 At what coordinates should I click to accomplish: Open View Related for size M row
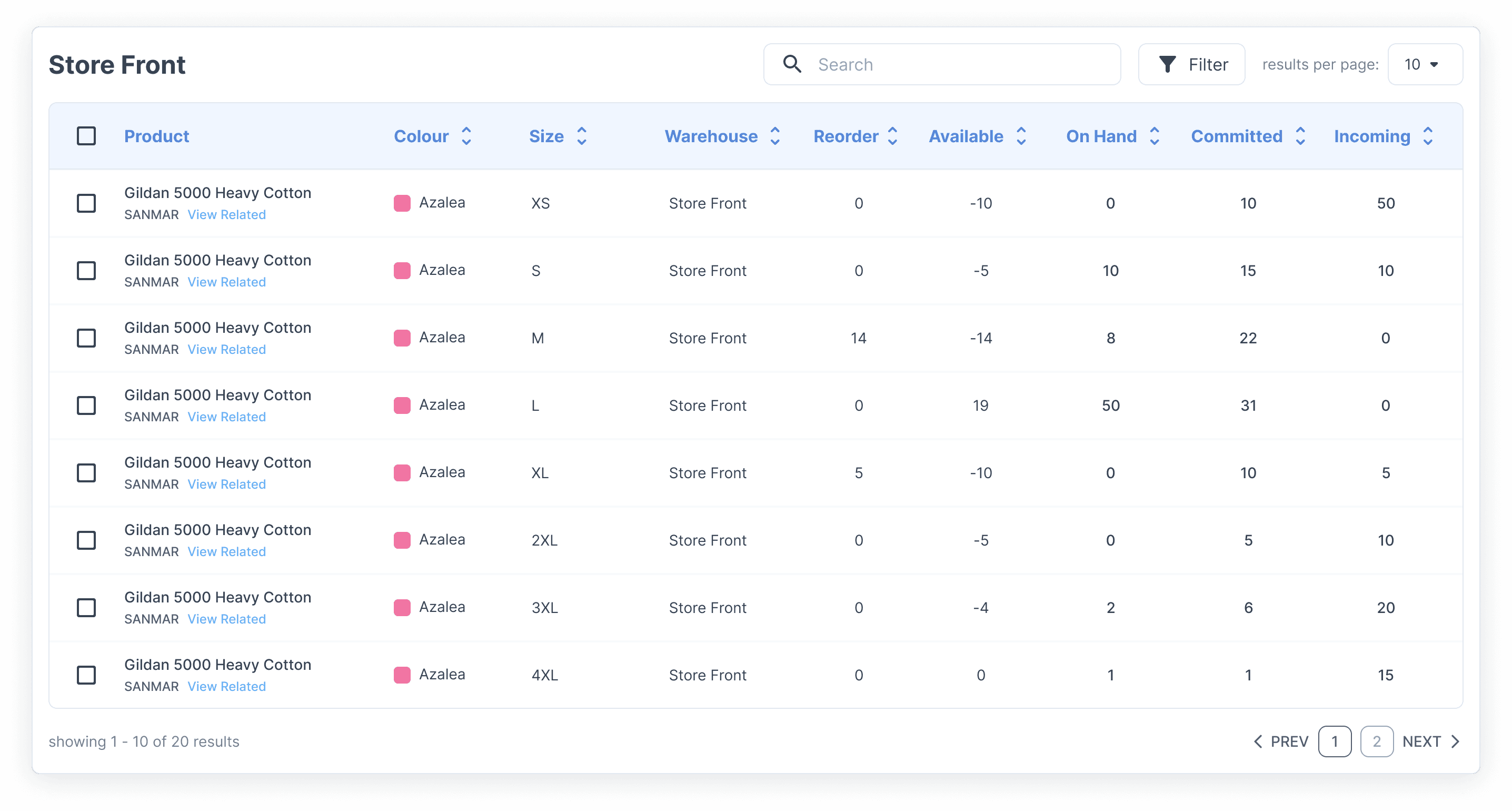coord(226,350)
